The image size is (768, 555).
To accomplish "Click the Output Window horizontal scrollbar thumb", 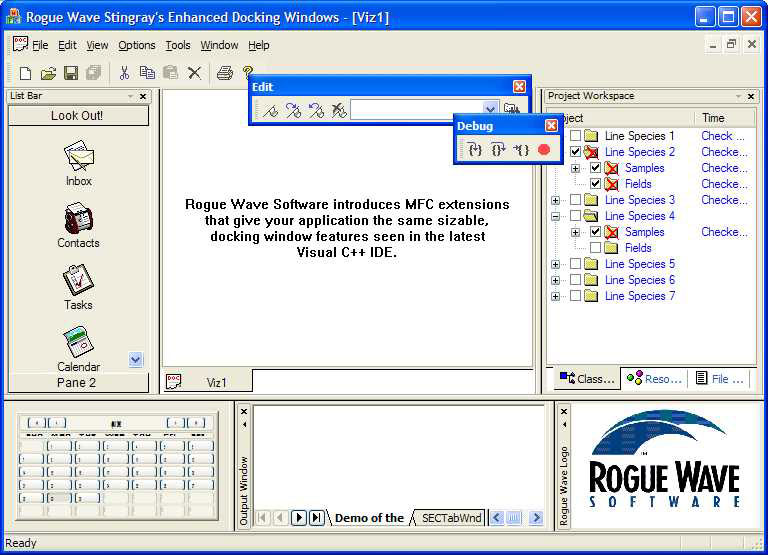I will coord(514,518).
